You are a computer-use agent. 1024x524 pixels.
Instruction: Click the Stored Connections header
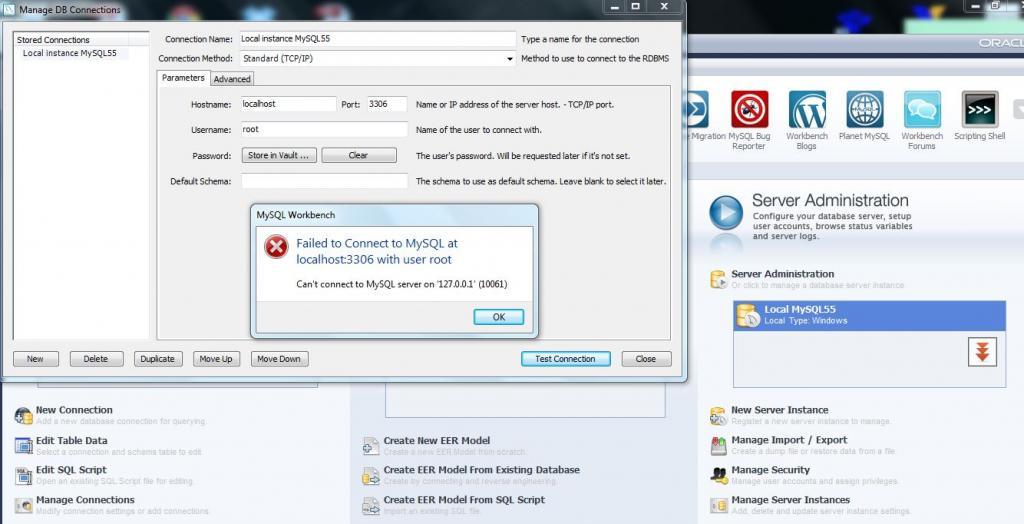81,40
